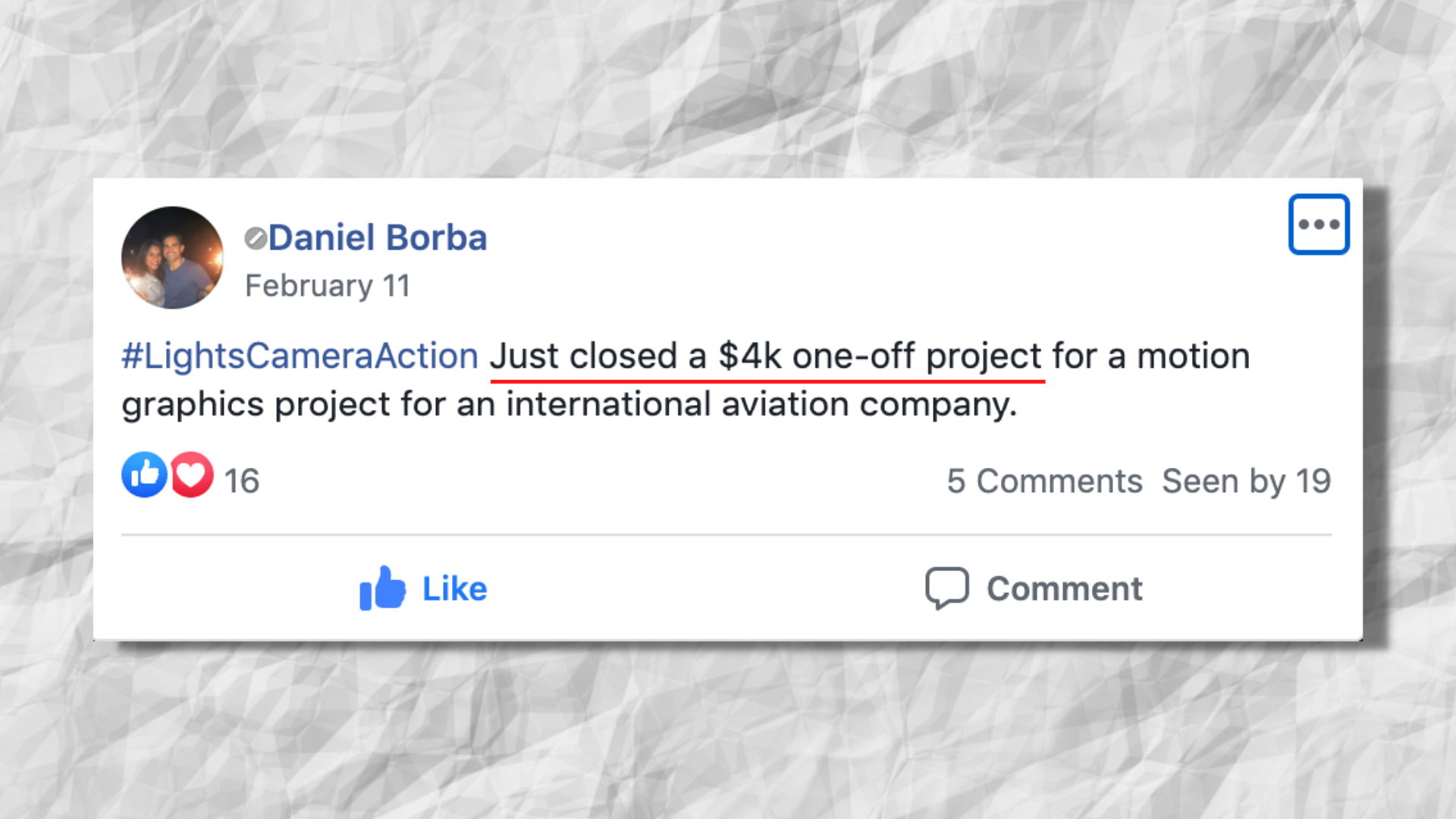The height and width of the screenshot is (819, 1456).
Task: View the 5 Comments link
Action: (x=1044, y=481)
